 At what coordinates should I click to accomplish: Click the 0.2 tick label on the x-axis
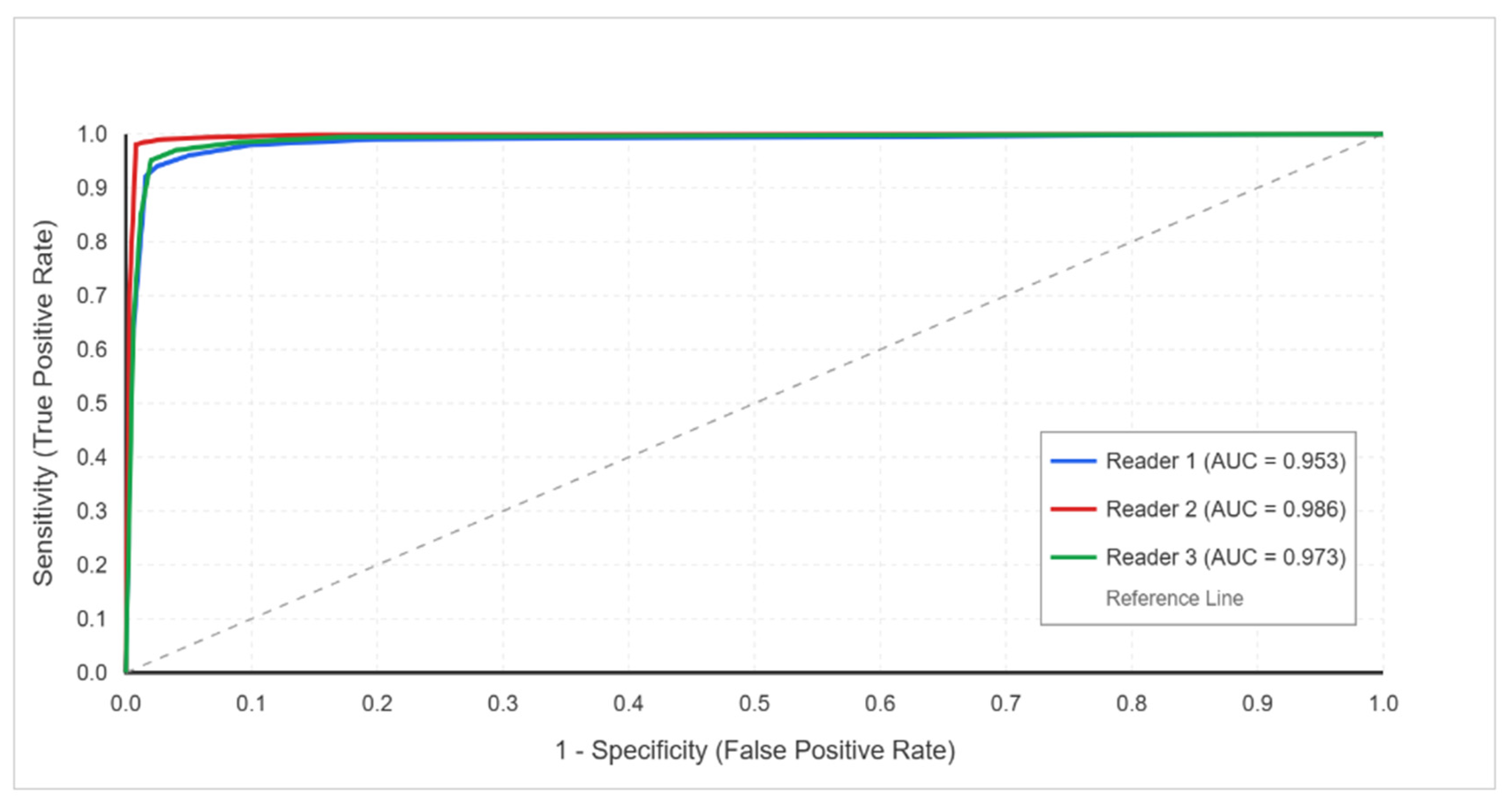pos(377,703)
